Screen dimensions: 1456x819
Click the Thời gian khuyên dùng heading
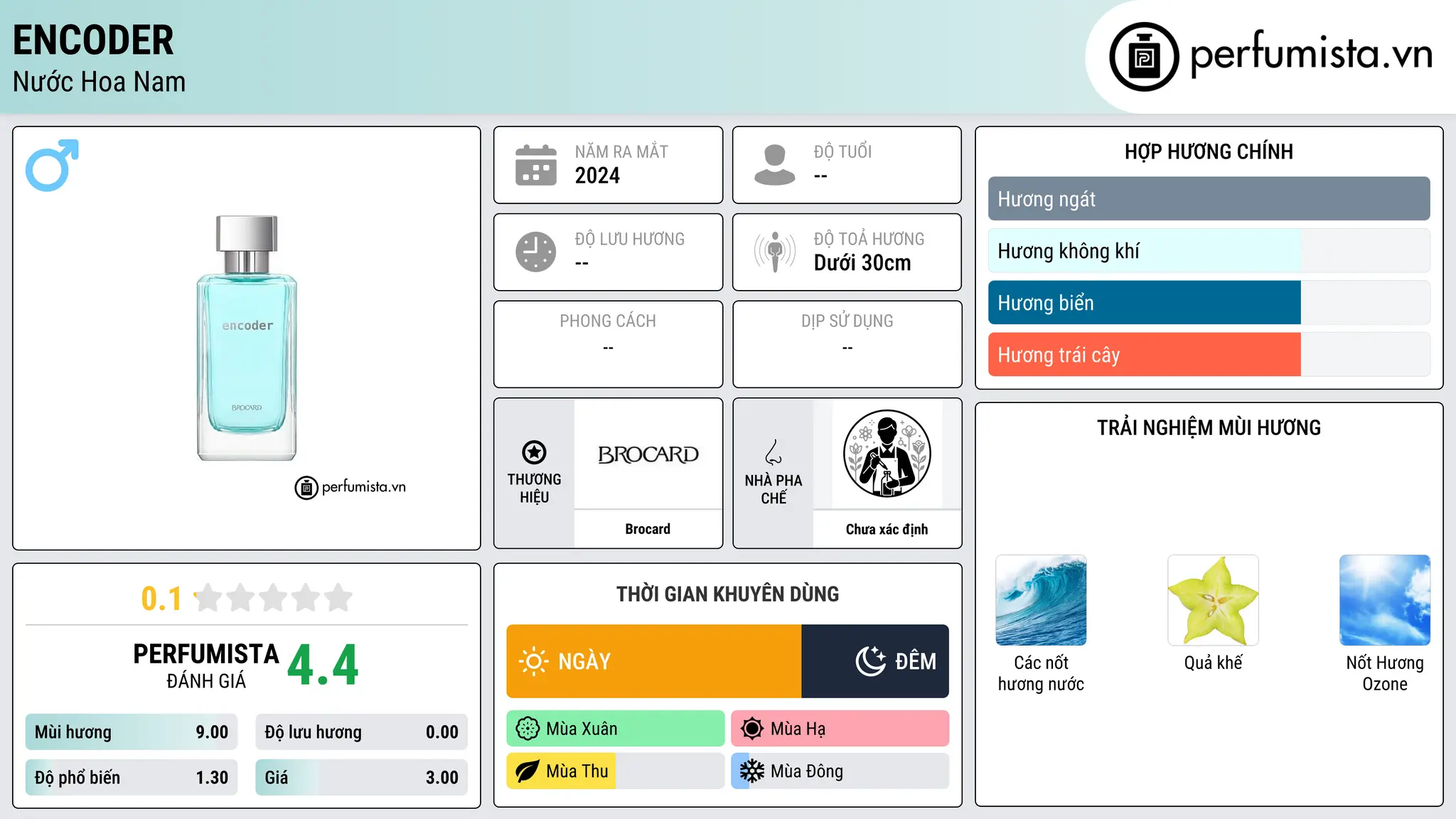[727, 594]
